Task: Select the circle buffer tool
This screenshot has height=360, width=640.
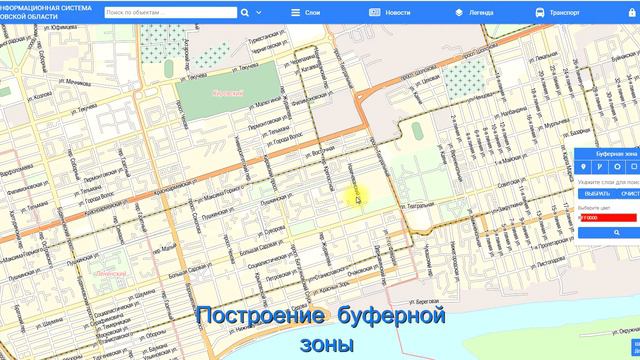Action: (617, 167)
